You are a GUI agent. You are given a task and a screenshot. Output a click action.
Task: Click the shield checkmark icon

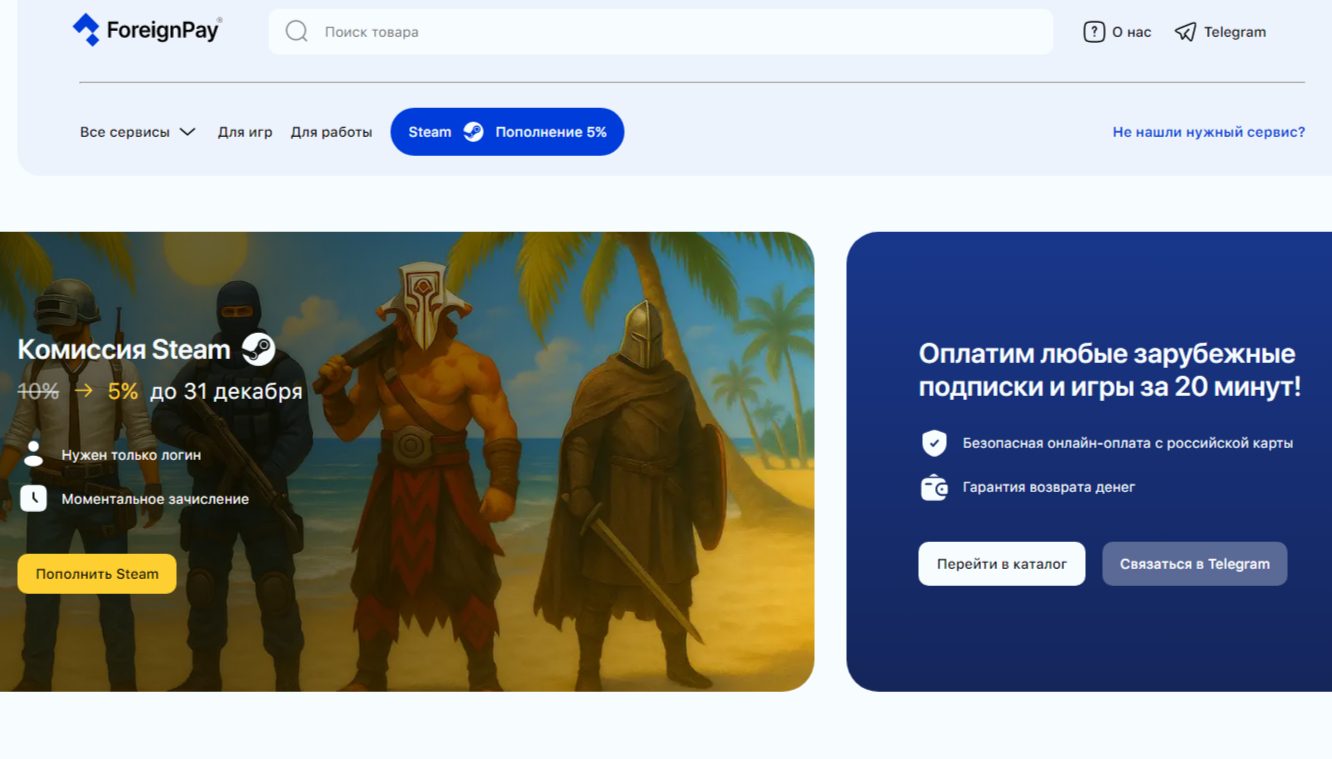pos(934,443)
